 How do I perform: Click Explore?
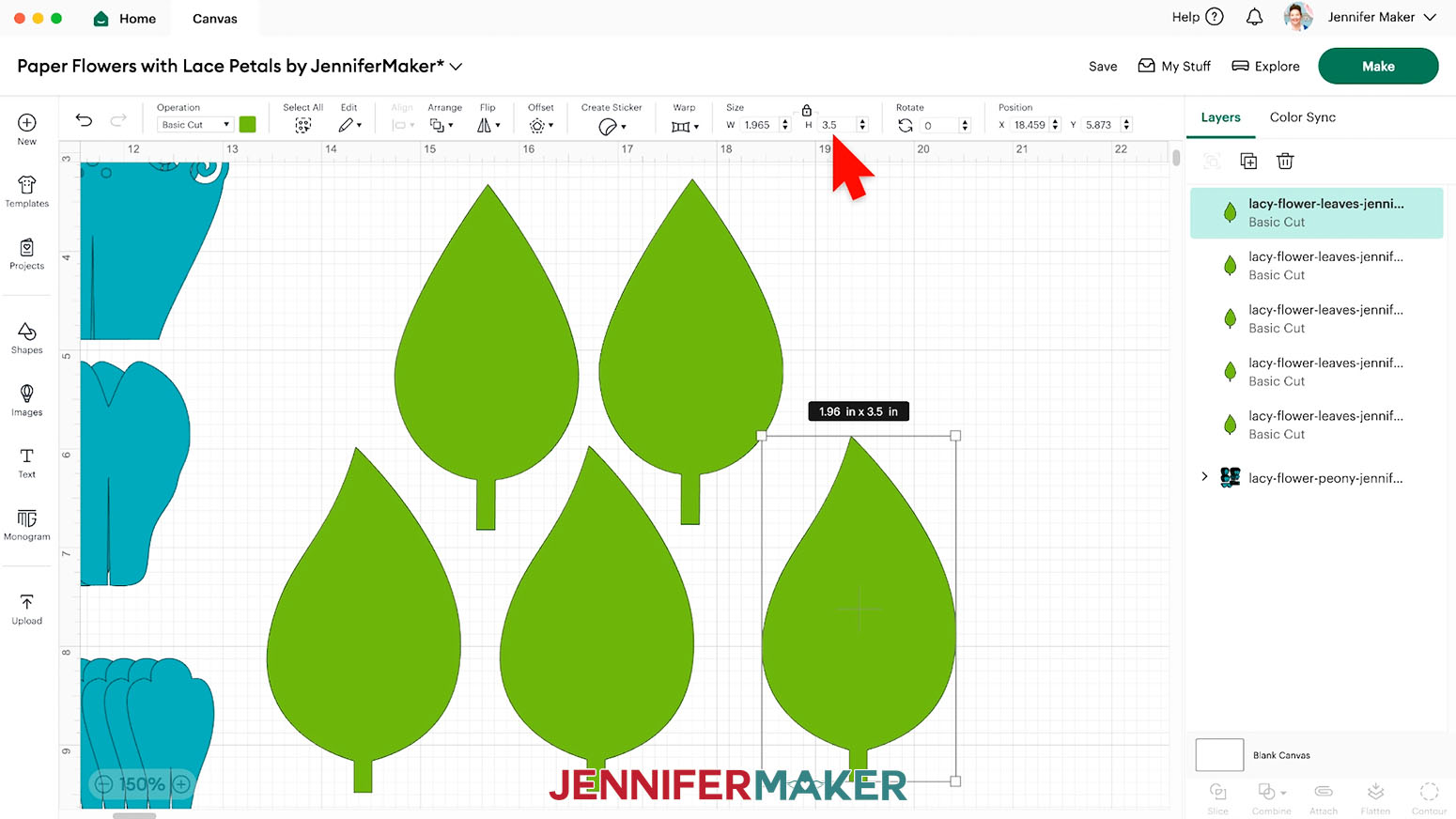[x=1265, y=66]
